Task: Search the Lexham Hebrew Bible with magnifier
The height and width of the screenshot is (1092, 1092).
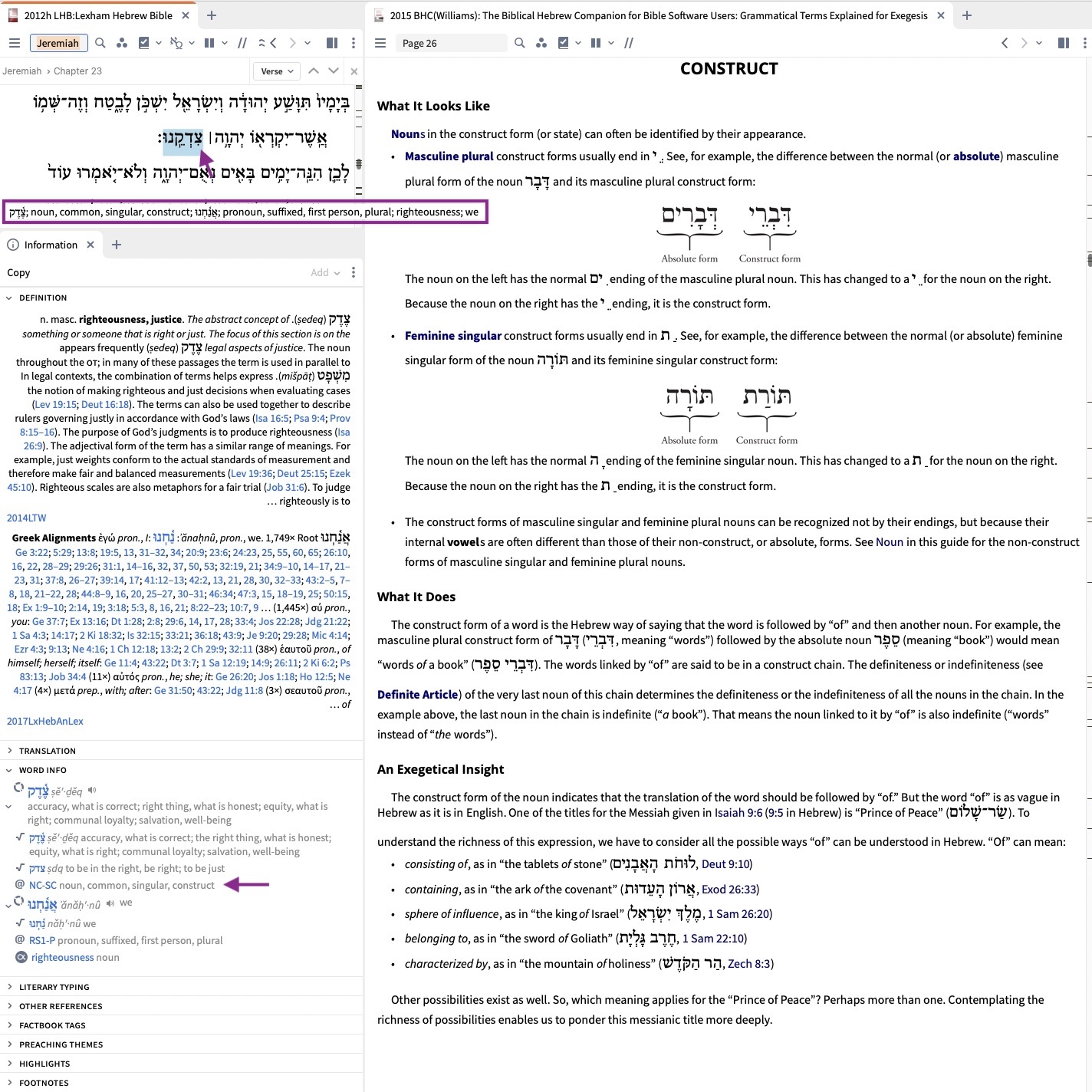Action: pos(100,43)
